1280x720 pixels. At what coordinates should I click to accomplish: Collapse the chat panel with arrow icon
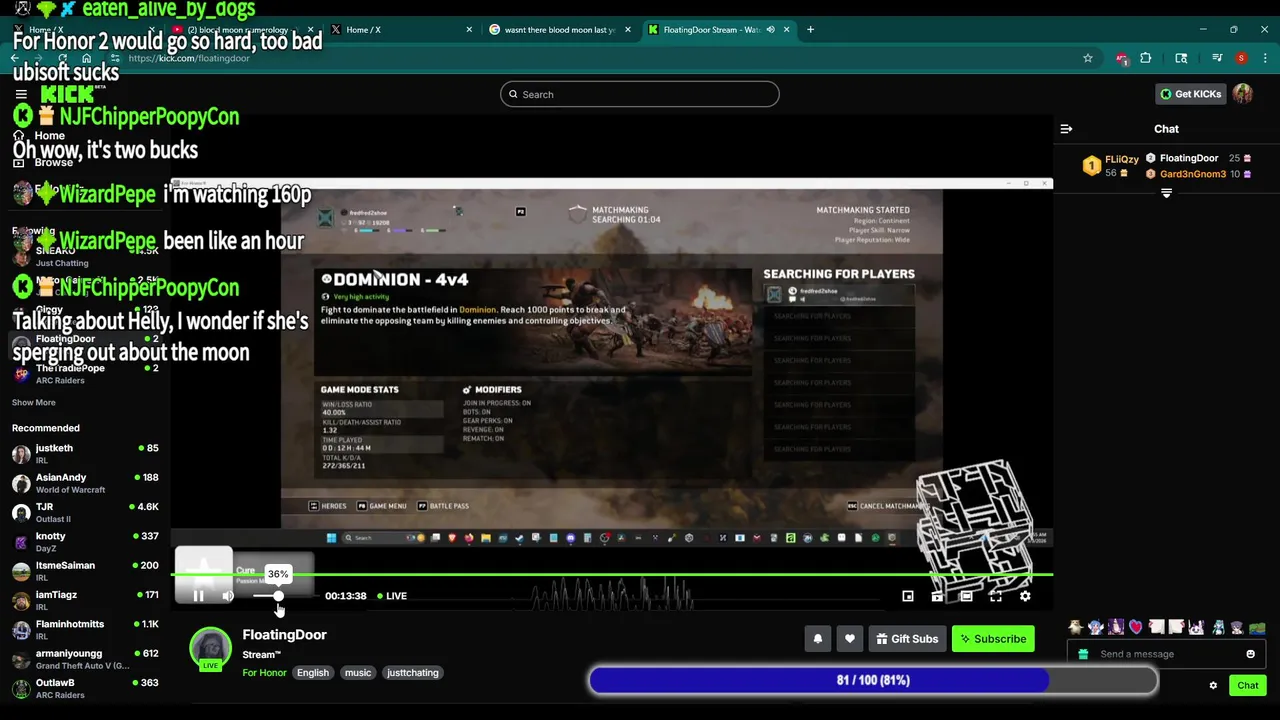click(x=1066, y=129)
